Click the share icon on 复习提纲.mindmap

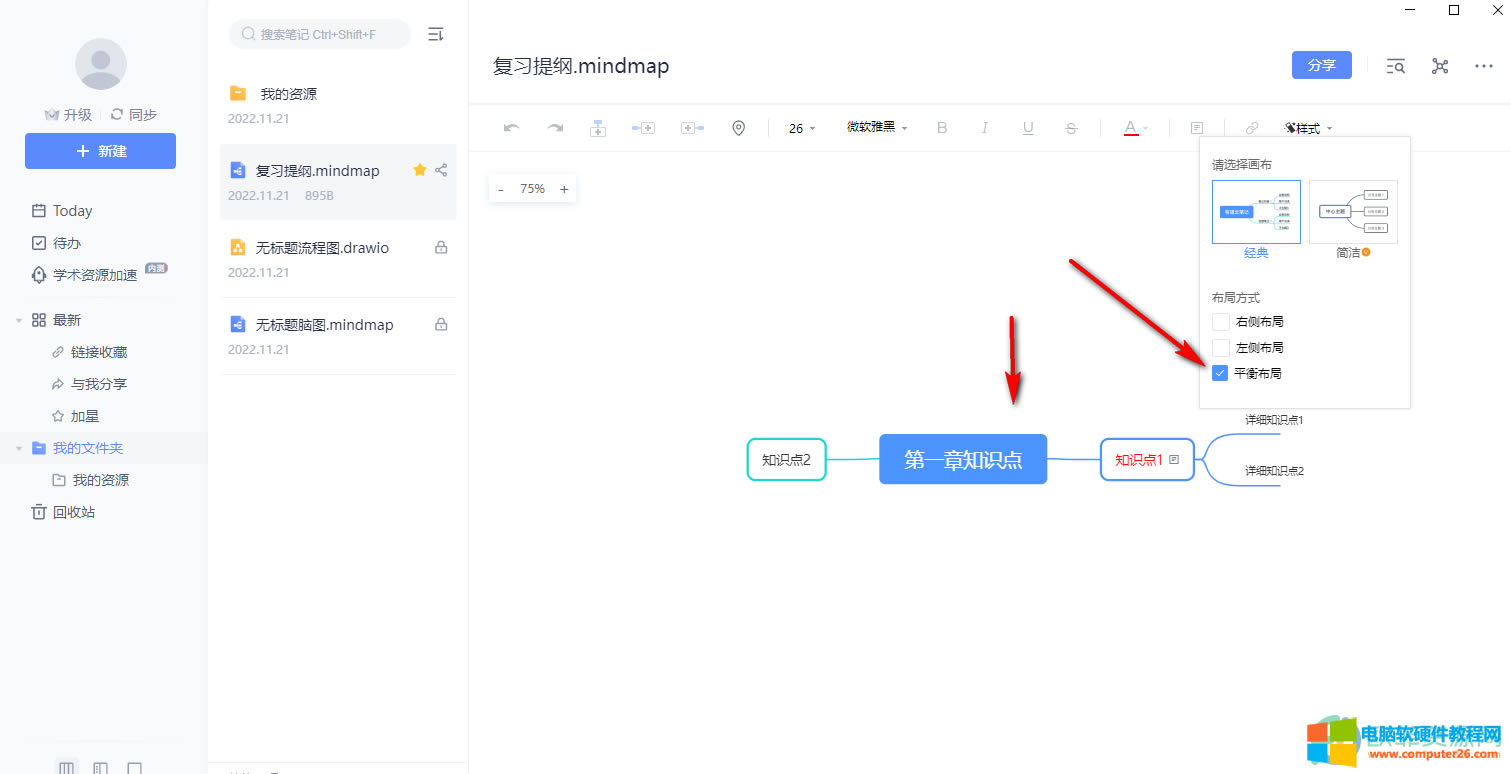tap(441, 170)
